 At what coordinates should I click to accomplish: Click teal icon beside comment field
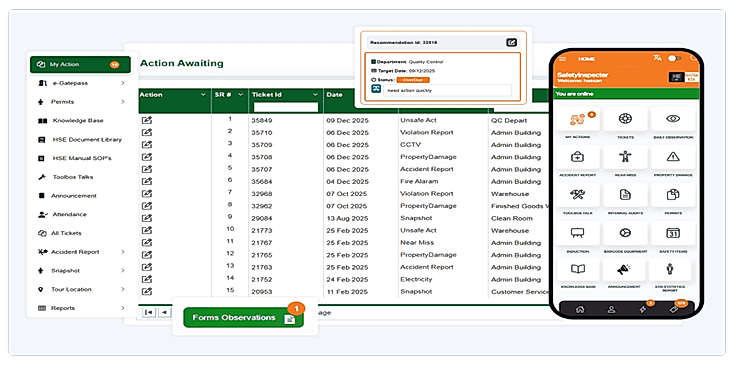point(376,89)
